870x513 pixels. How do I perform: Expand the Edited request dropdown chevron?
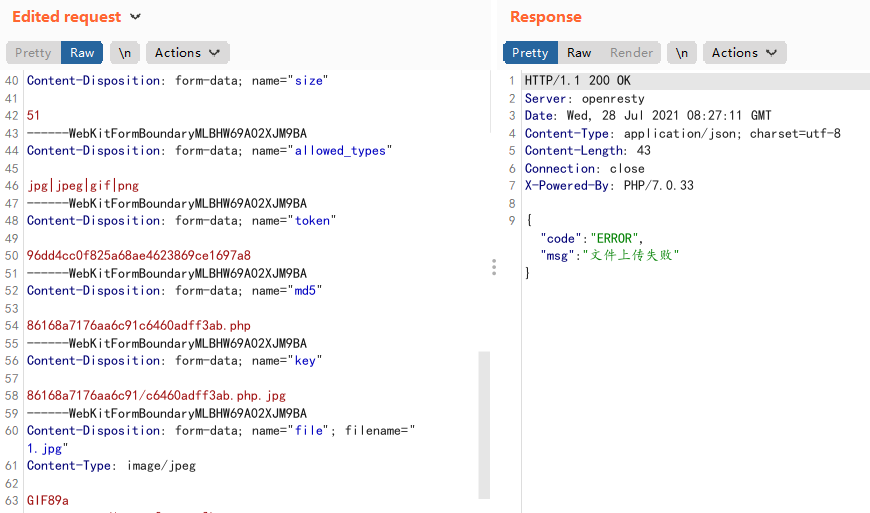[x=135, y=17]
